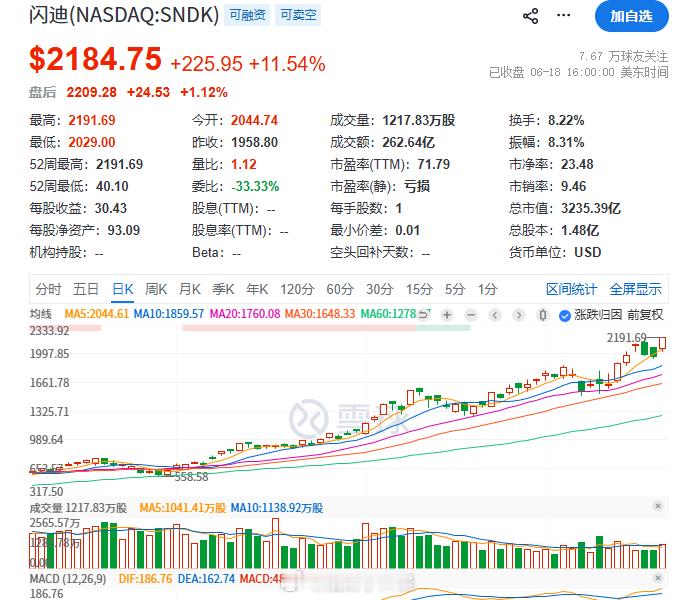Click the 货币单位 value USD
The width and height of the screenshot is (699, 600).
tap(588, 253)
